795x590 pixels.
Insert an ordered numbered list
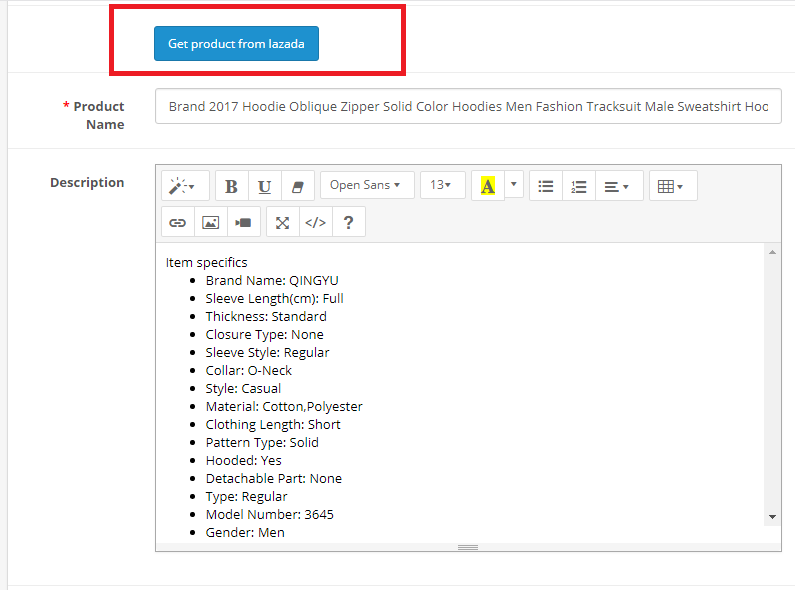(x=579, y=186)
